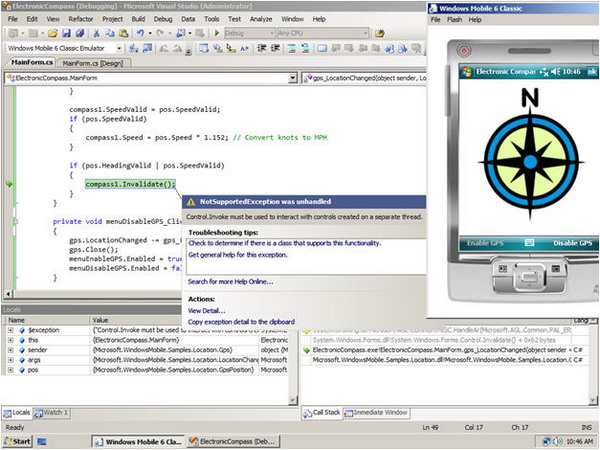Viewport: 600px width, 450px height.
Task: Open the Any CPU platform dropdown
Action: (x=366, y=33)
